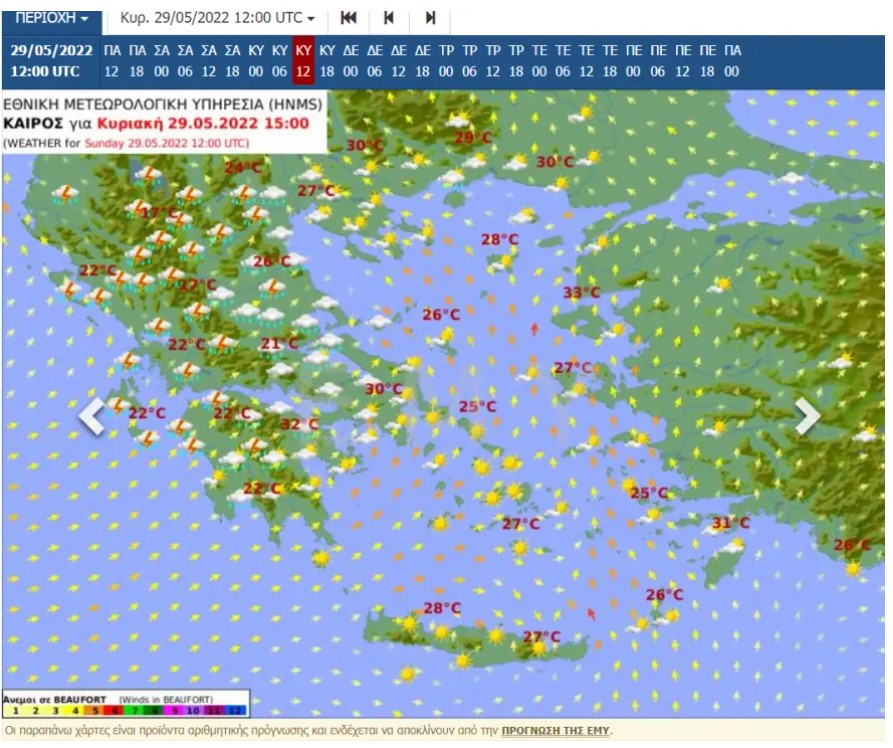893x748 pixels.
Task: Select the ΣΑ 00 time step
Action: point(161,61)
